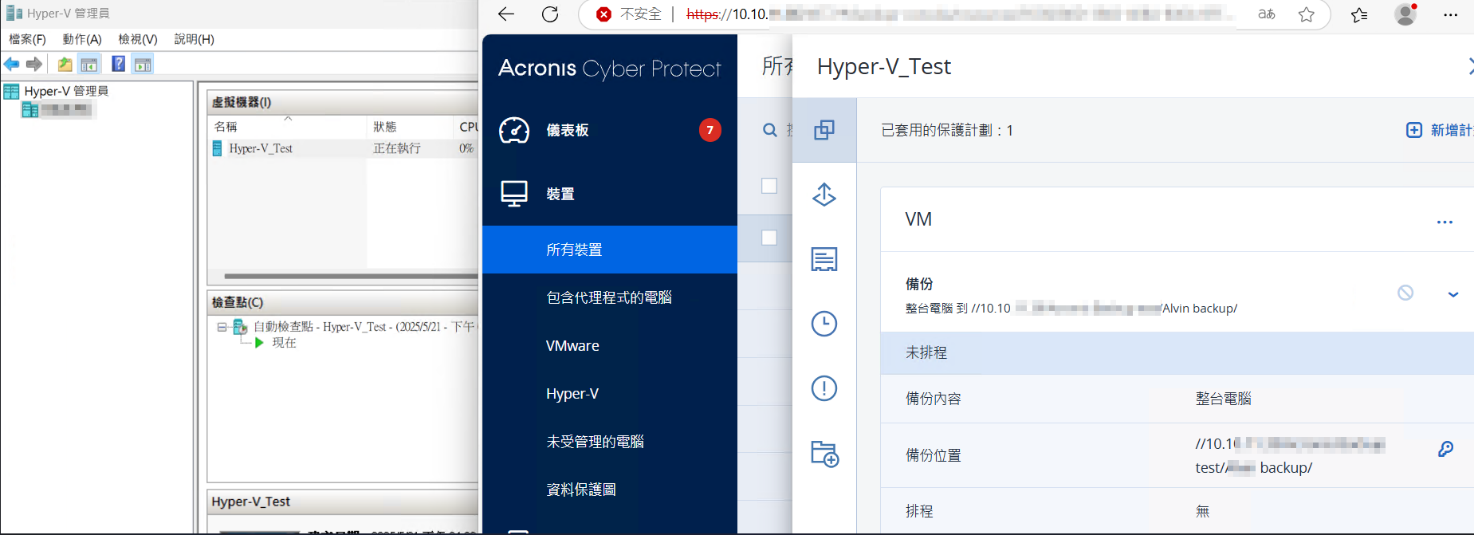Click 未排程 schedule status row
The height and width of the screenshot is (535, 1474).
1177,353
